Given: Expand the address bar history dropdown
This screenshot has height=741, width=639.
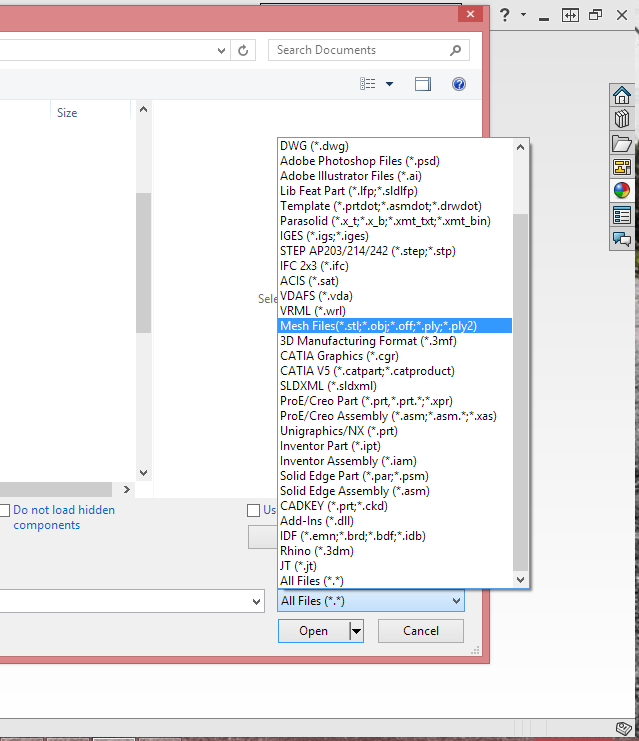Looking at the screenshot, I should (221, 51).
